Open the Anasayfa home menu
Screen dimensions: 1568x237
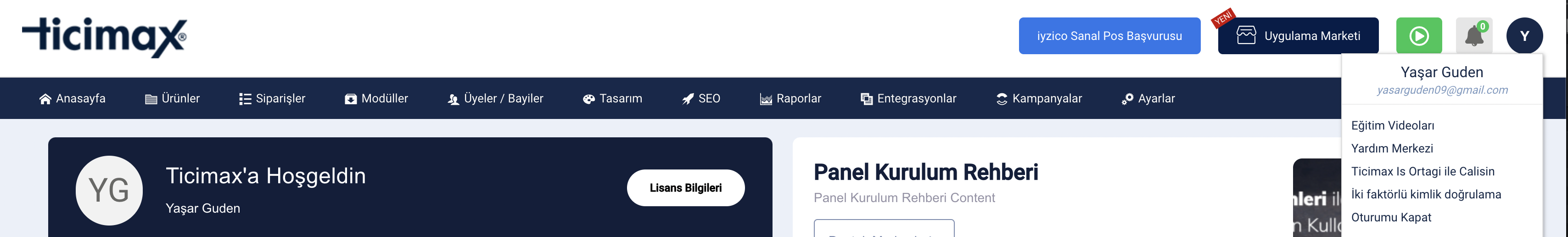[x=72, y=99]
